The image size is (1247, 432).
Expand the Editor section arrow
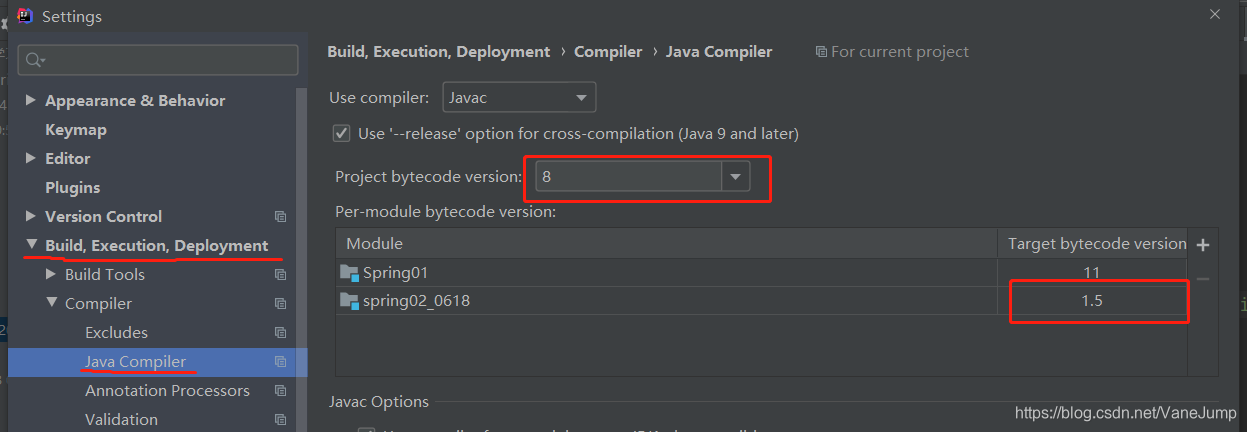pos(31,158)
